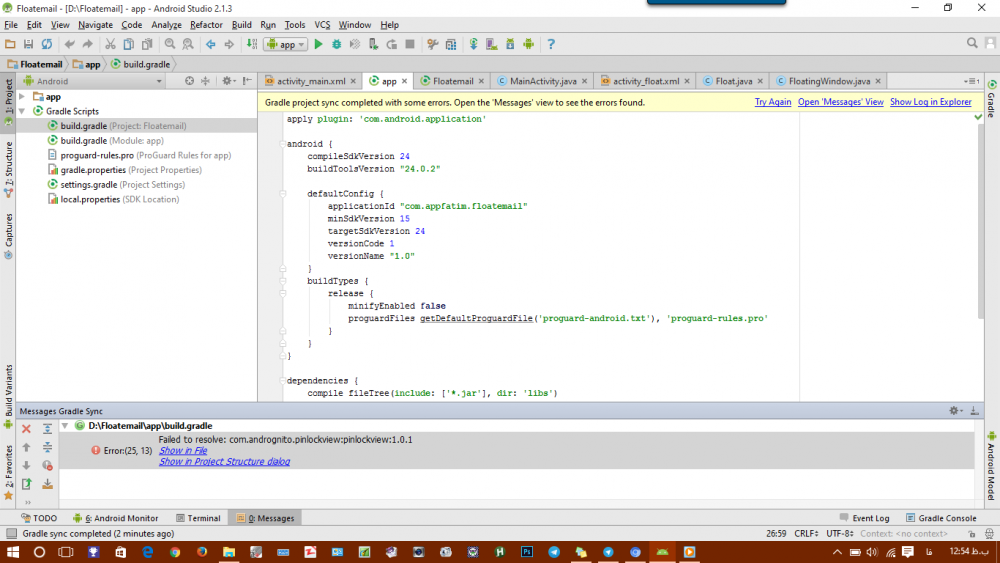
Task: Switch to the MainActivity.java tab
Action: pyautogui.click(x=542, y=81)
